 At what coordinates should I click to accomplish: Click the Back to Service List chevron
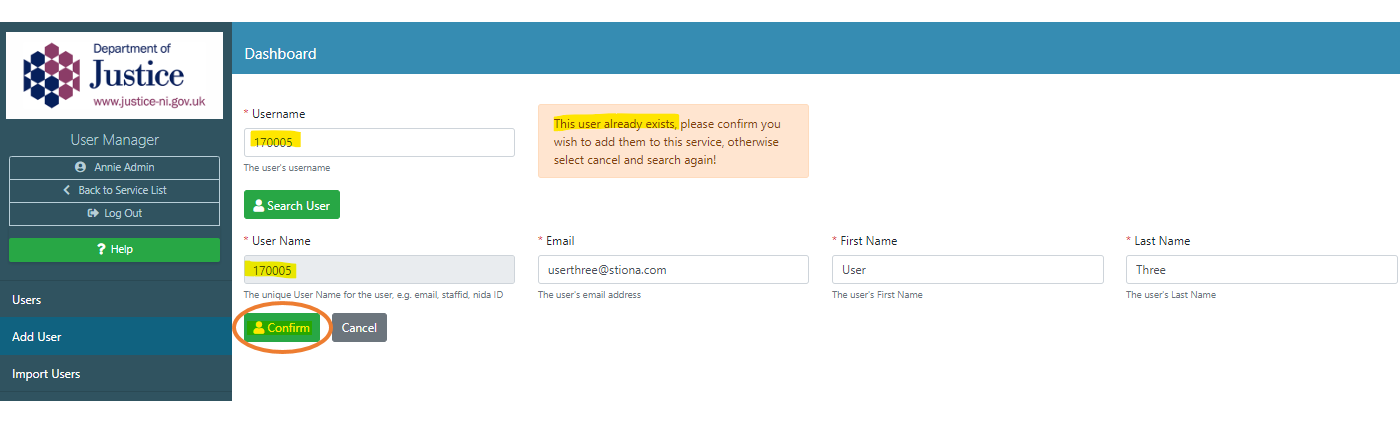[67, 190]
